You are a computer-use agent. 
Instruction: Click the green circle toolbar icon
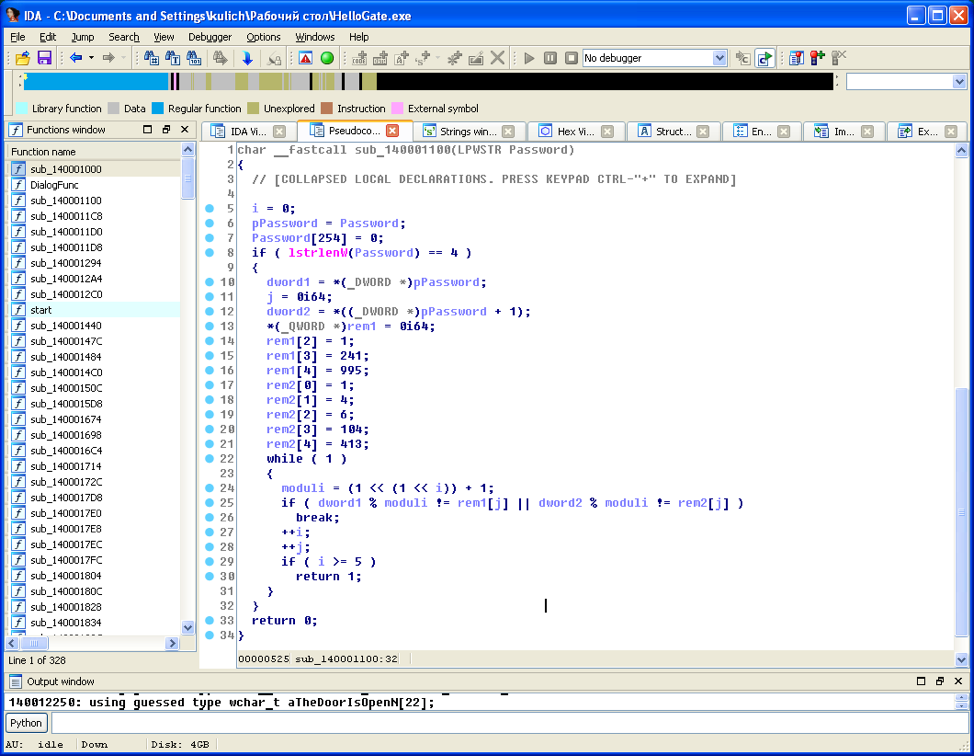coord(327,58)
